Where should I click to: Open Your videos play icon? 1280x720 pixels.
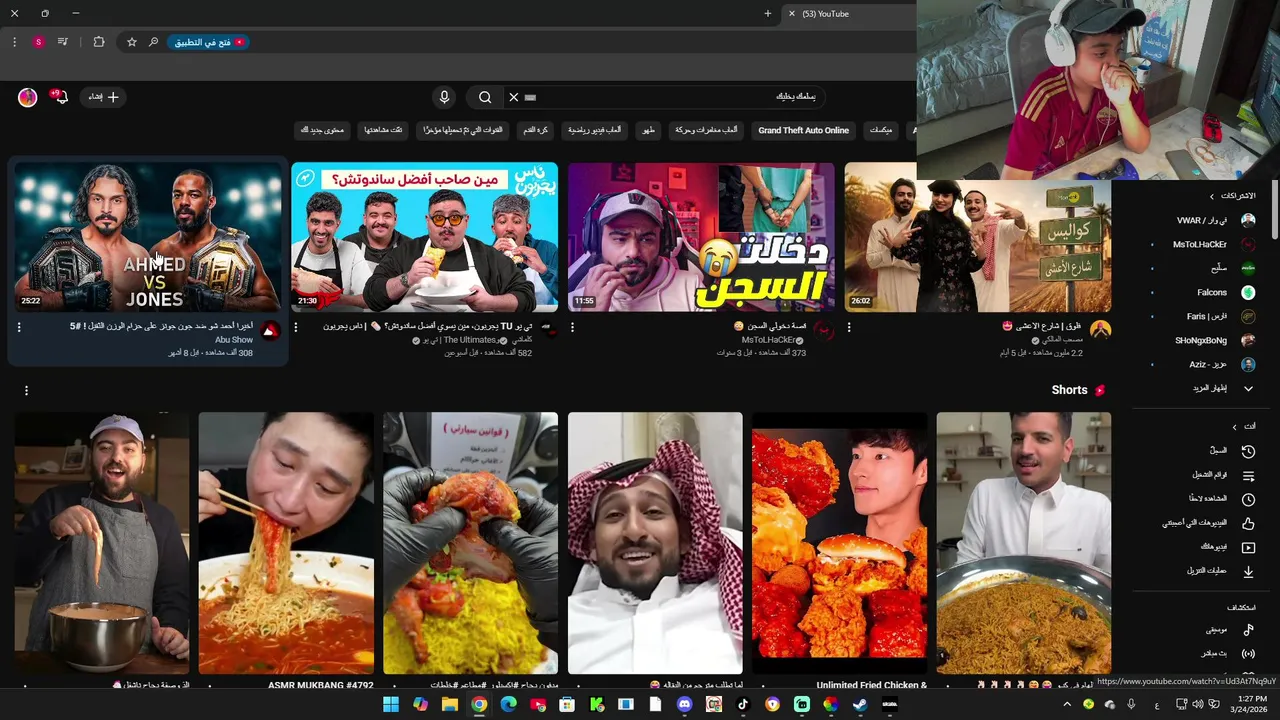1248,547
